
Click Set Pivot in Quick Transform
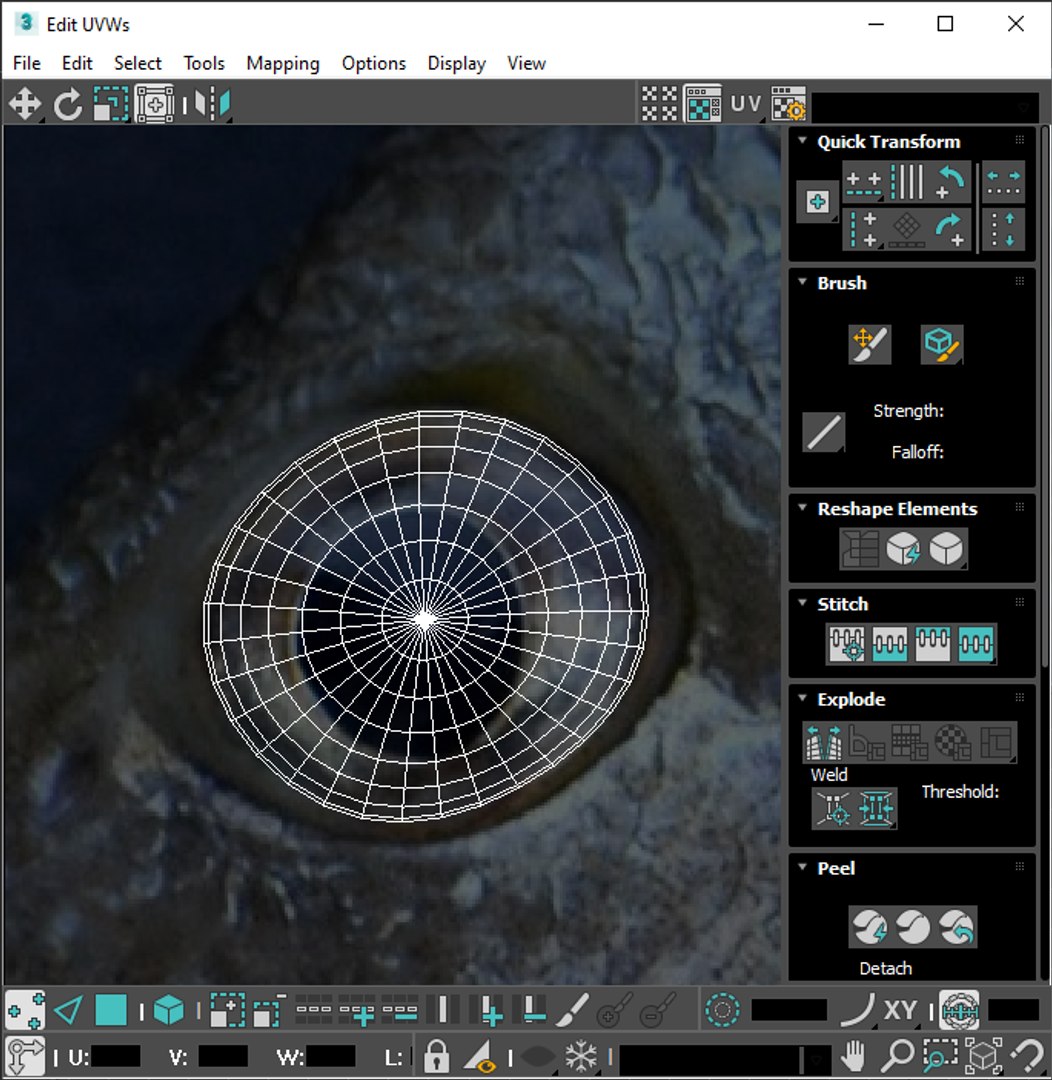click(817, 202)
